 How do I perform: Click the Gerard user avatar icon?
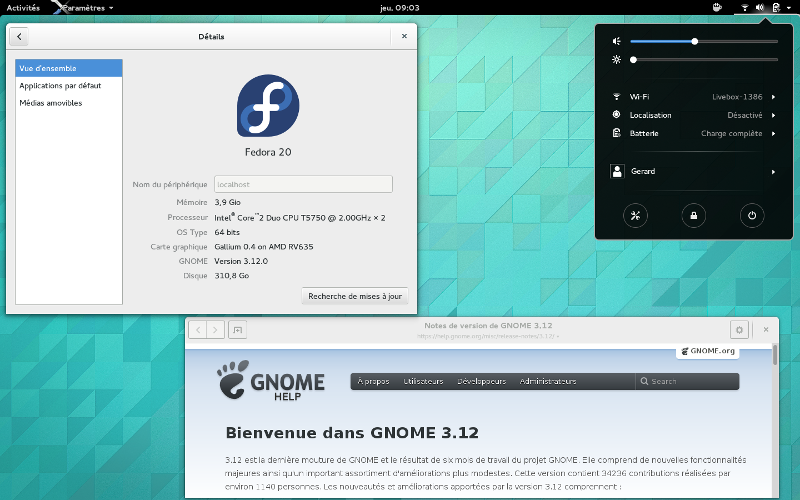[617, 171]
